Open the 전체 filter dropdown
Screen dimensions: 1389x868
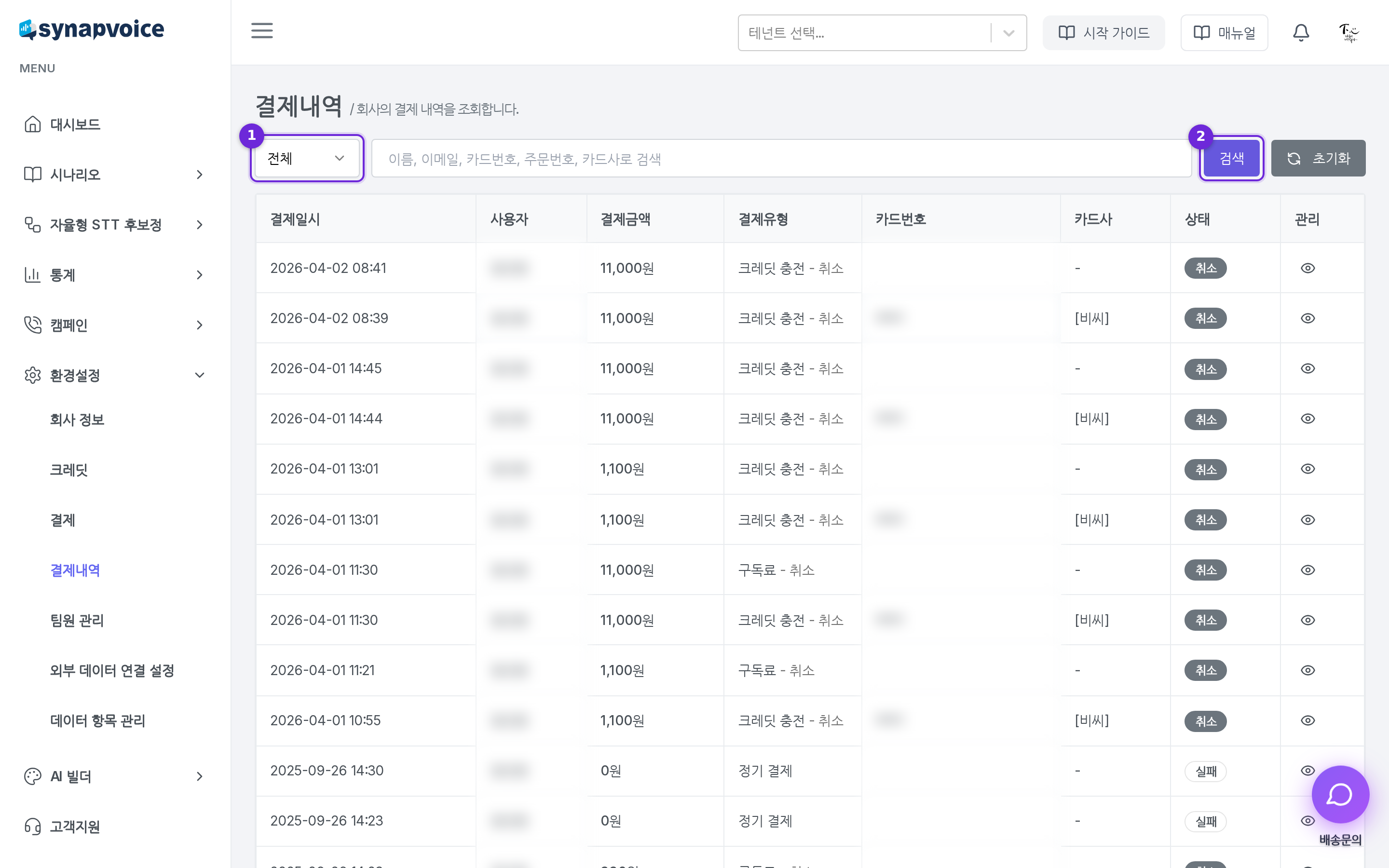(307, 158)
